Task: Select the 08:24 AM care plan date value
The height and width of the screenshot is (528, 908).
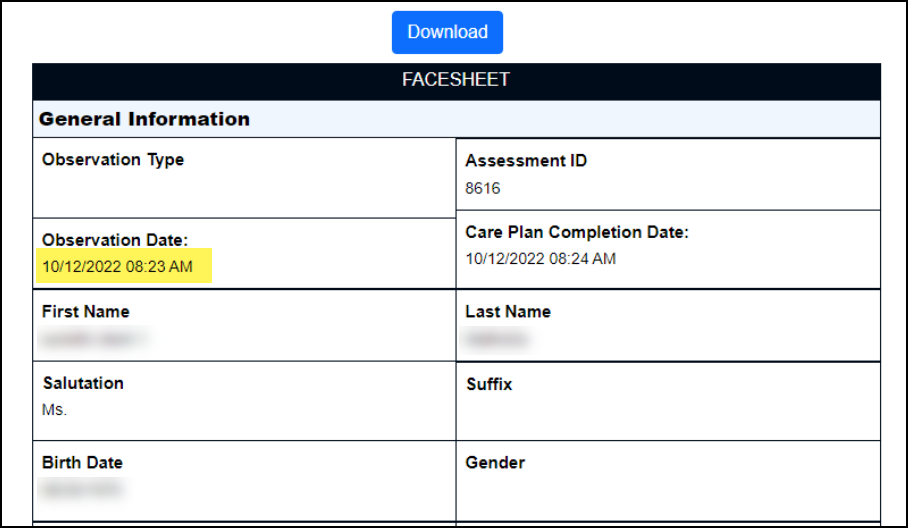Action: pyautogui.click(x=540, y=259)
